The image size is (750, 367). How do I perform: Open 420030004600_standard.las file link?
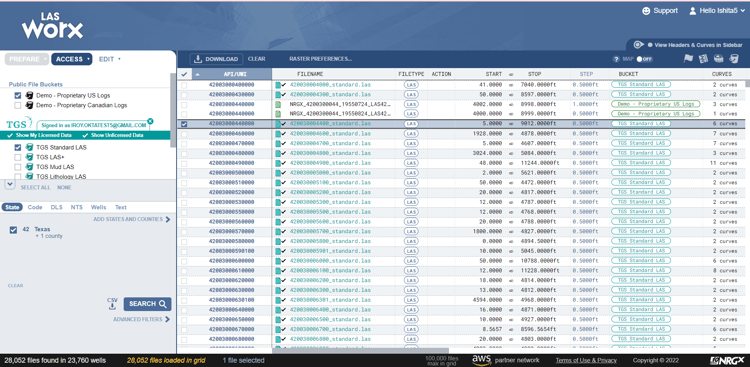[330, 133]
